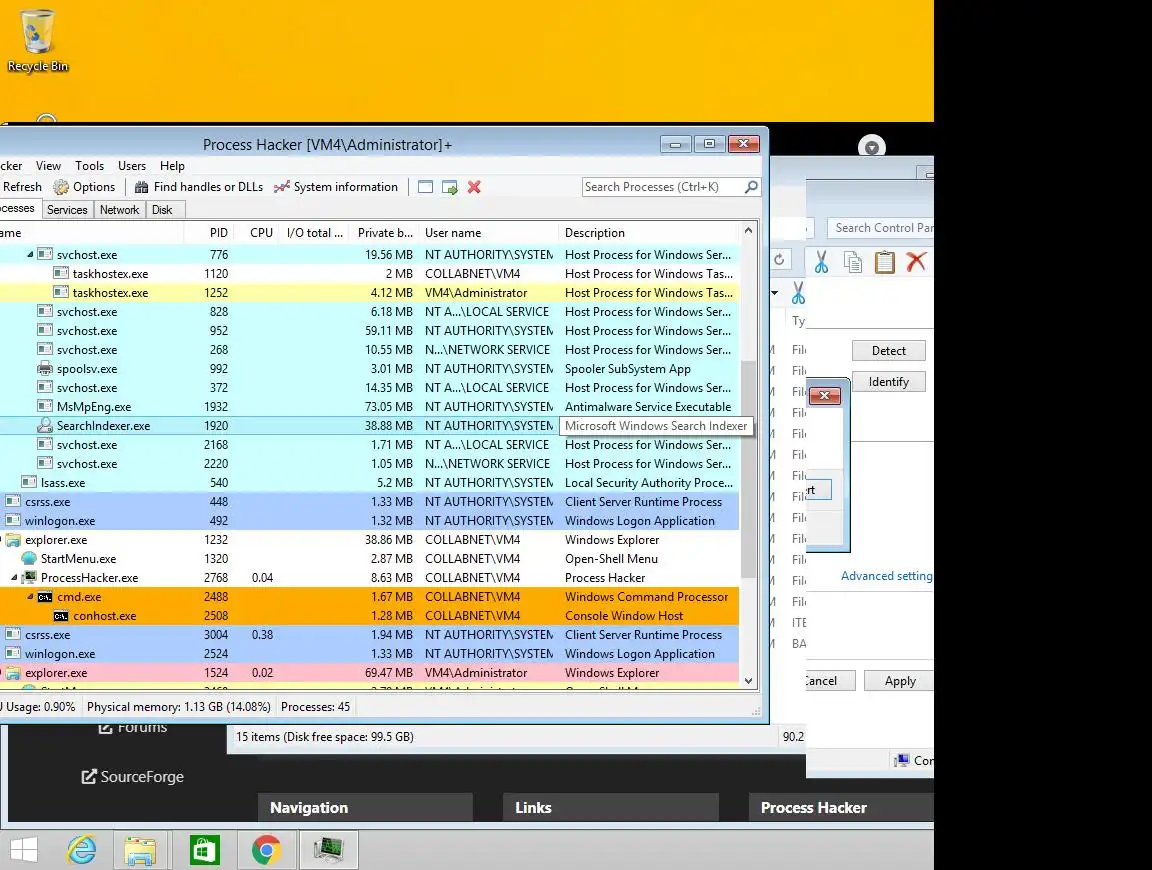Click the spoolsv.exe printer icon
Viewport: 1152px width, 870px height.
45,369
